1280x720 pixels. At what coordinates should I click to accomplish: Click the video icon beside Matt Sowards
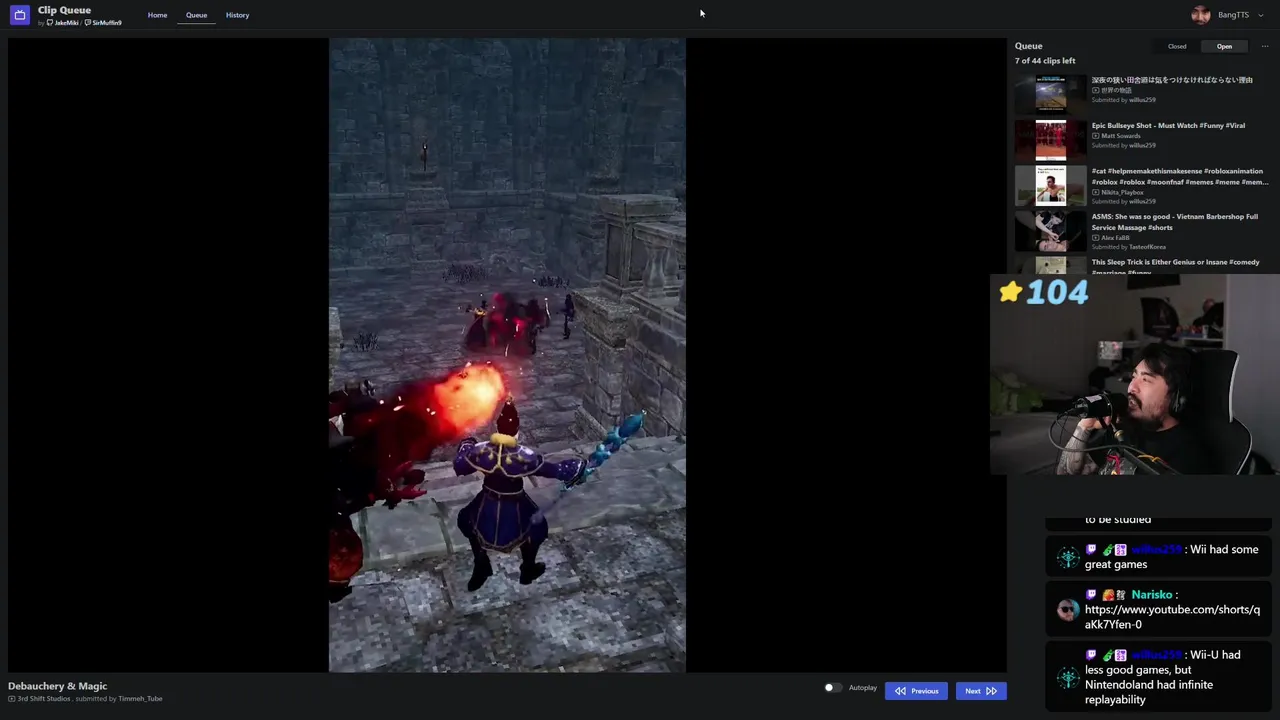coord(1096,136)
